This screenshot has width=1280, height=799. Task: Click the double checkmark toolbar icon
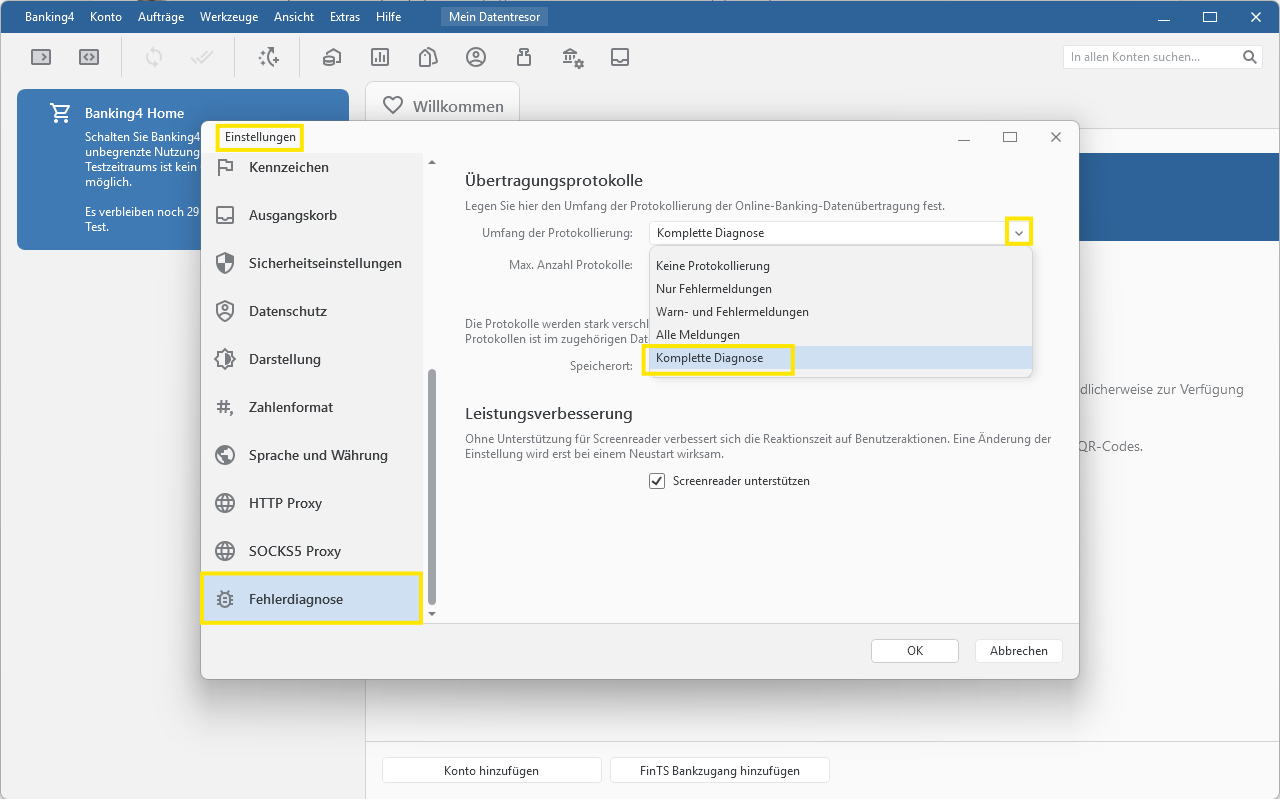coord(202,57)
